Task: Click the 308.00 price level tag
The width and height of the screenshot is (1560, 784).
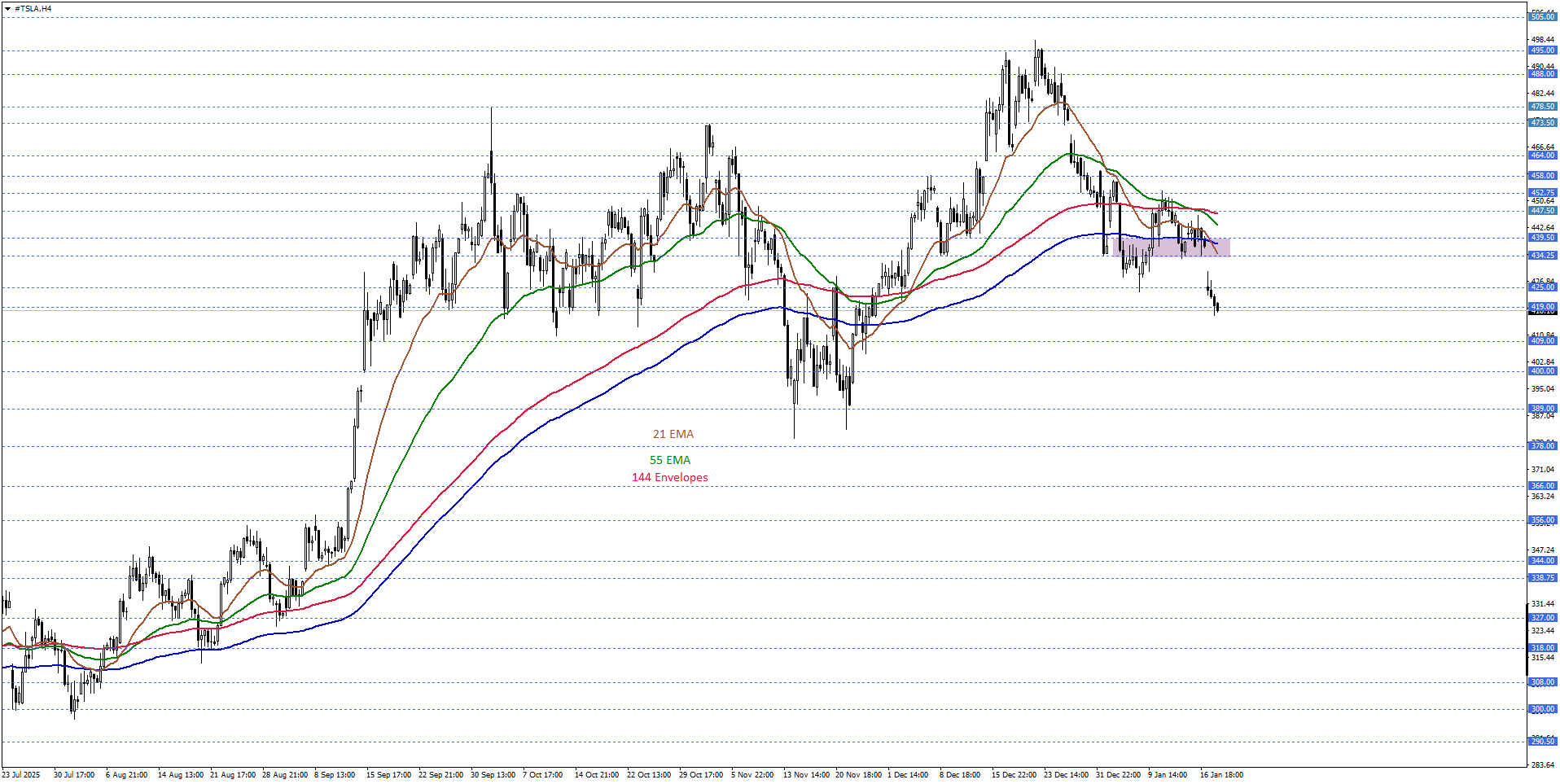Action: [x=1542, y=682]
